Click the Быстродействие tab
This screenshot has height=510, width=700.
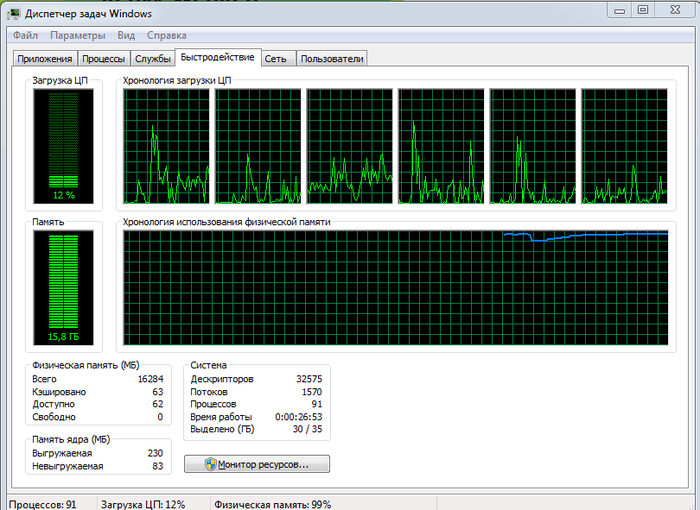[217, 57]
